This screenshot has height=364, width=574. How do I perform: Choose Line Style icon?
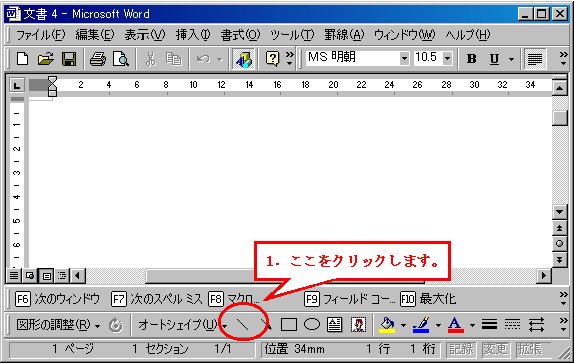489,324
